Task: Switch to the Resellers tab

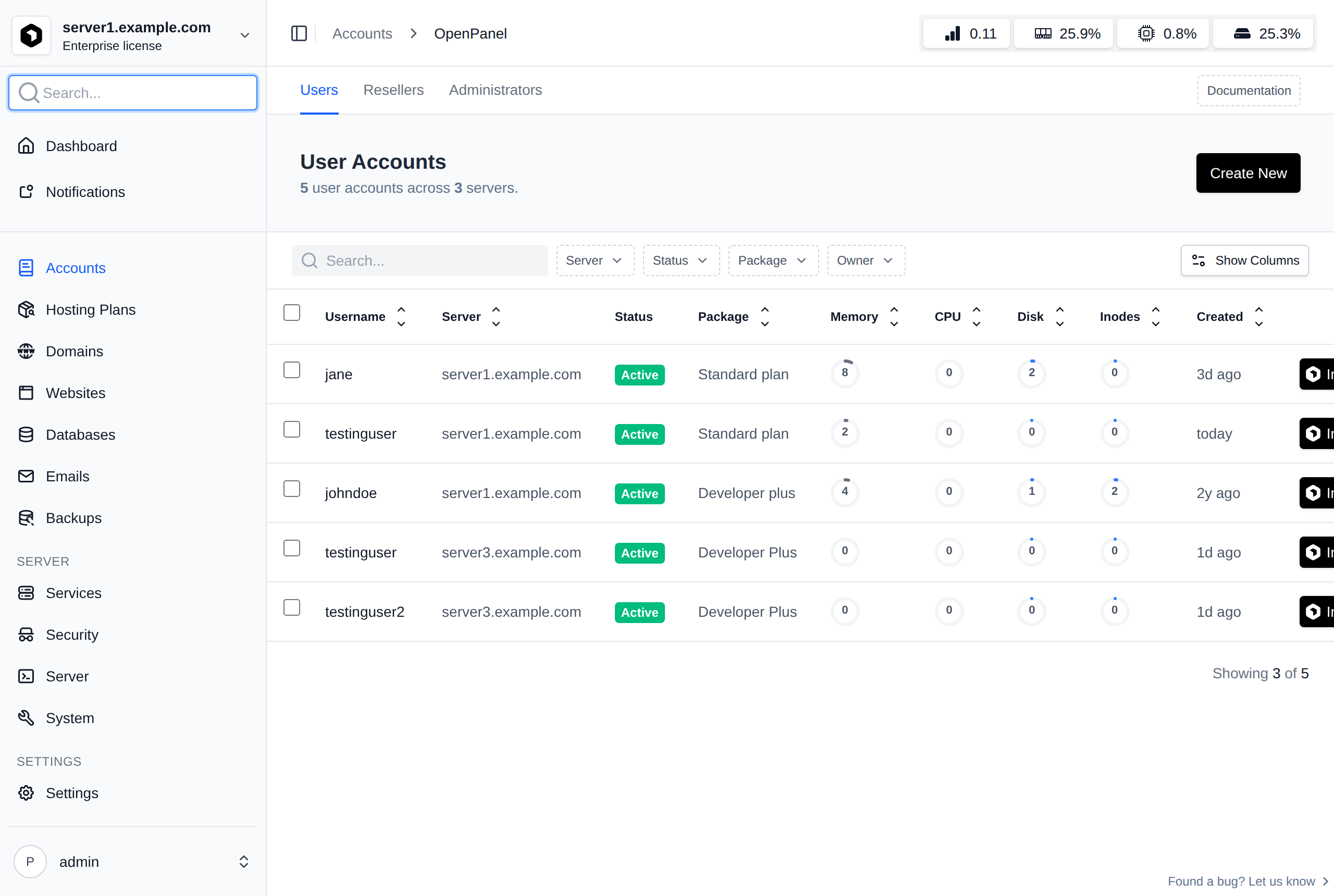Action: point(393,90)
